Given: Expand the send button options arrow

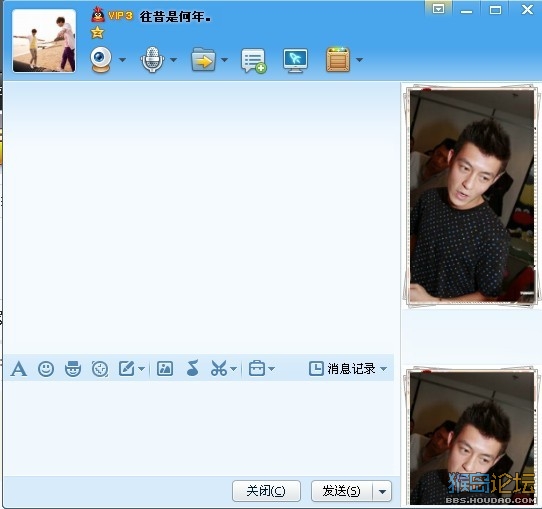Looking at the screenshot, I should 382,491.
